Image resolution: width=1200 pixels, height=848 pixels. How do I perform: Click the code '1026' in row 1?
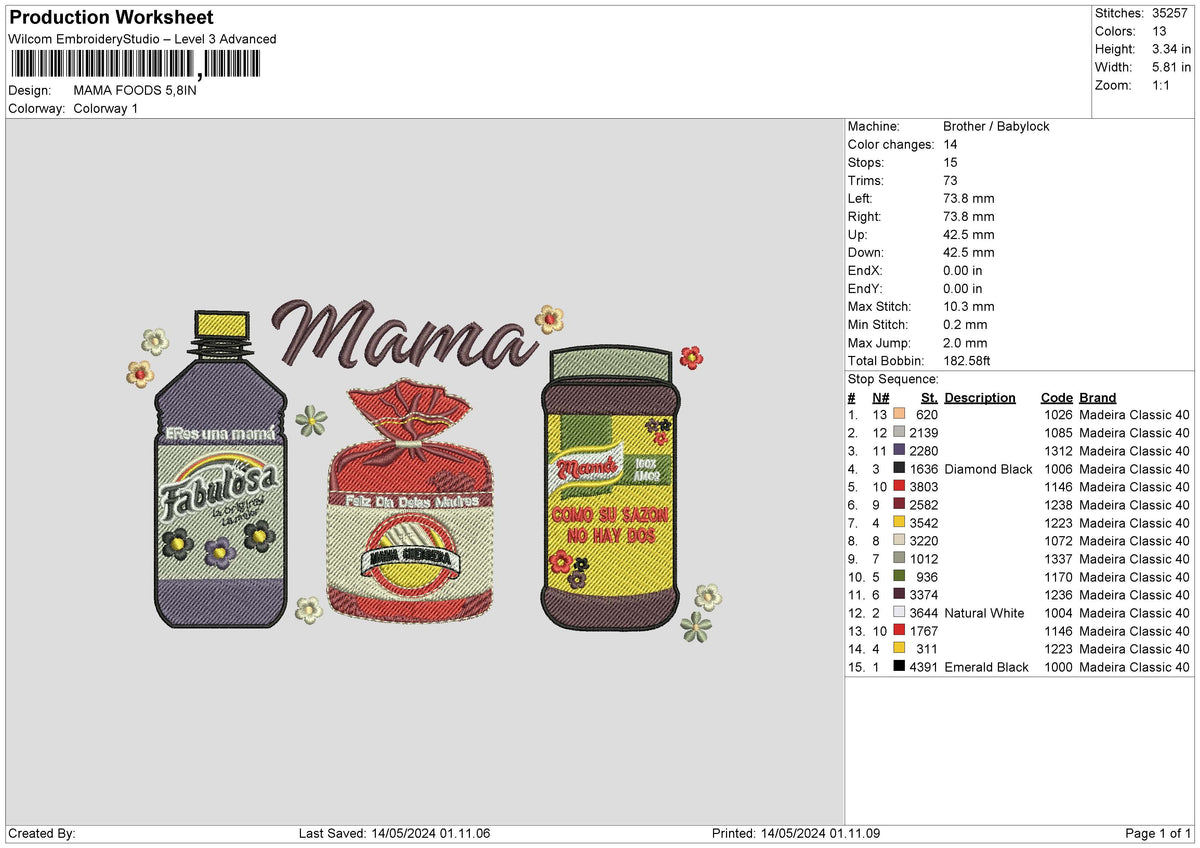point(1058,415)
